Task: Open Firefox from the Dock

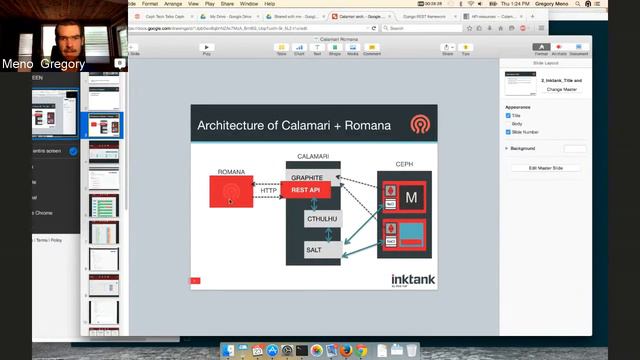Action: coord(346,350)
